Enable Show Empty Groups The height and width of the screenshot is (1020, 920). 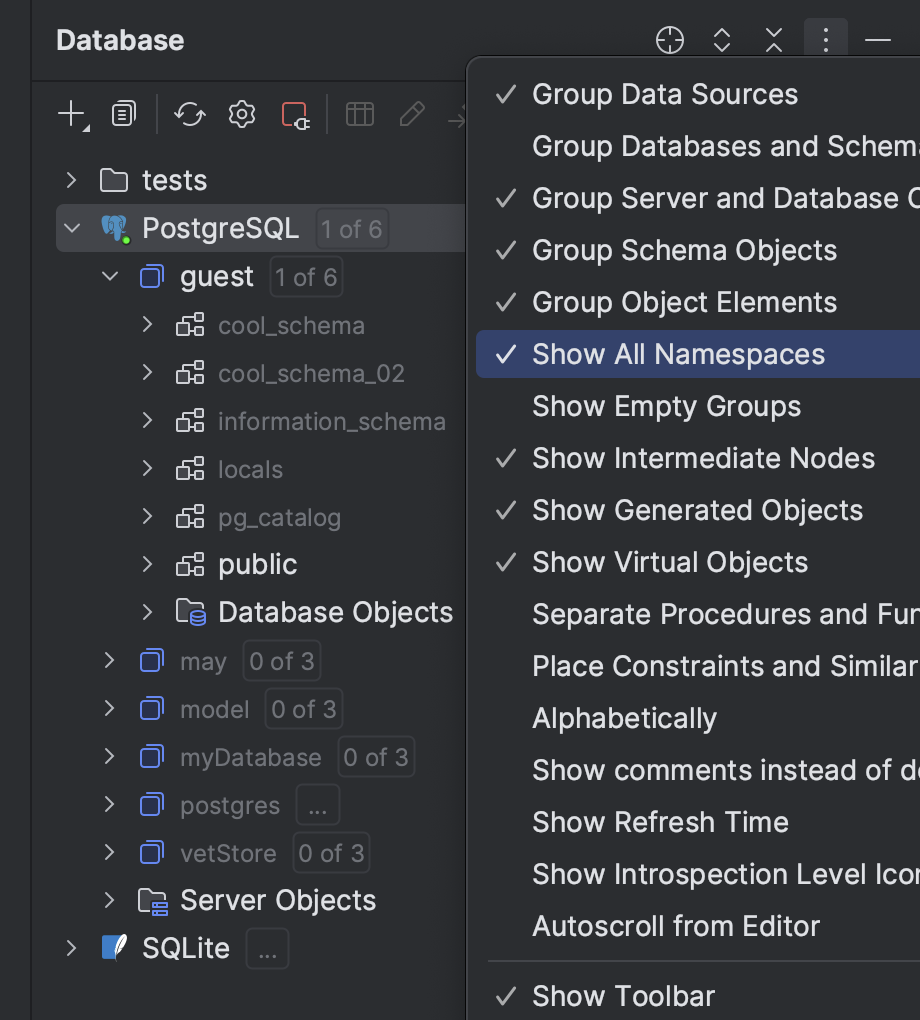[667, 406]
